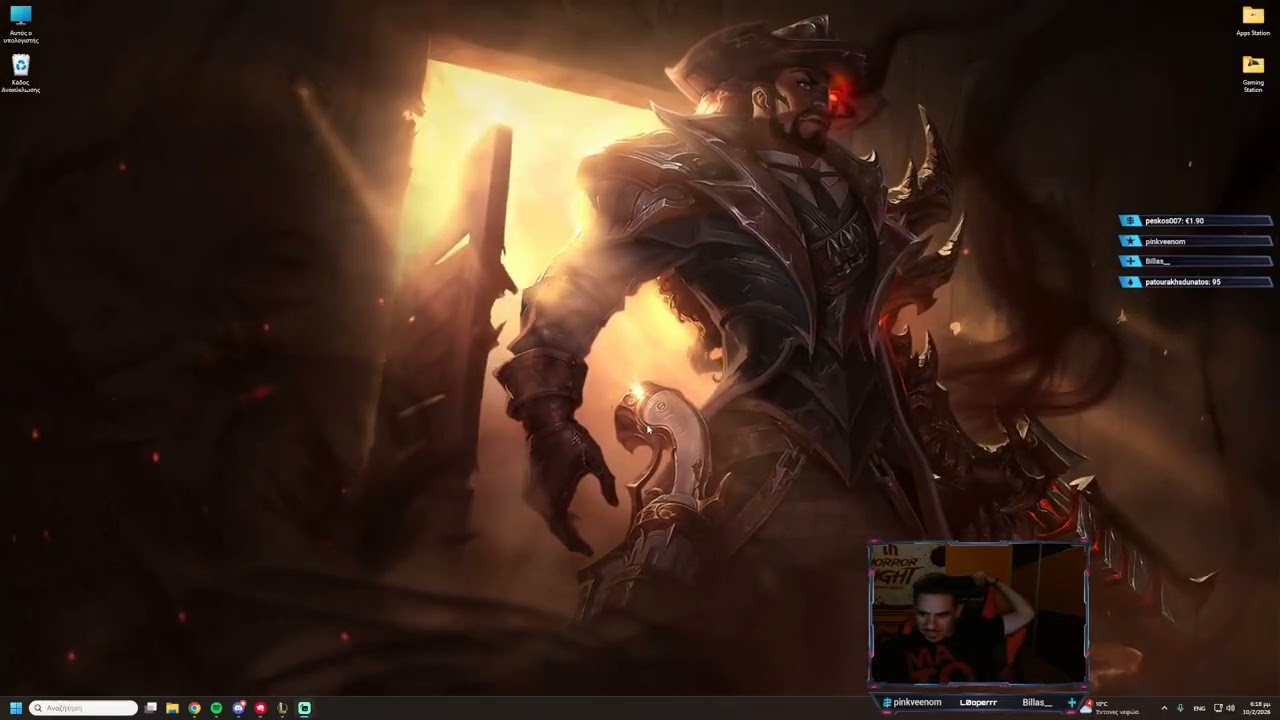
Task: Click the microphone icon in system tray
Action: tap(1181, 708)
